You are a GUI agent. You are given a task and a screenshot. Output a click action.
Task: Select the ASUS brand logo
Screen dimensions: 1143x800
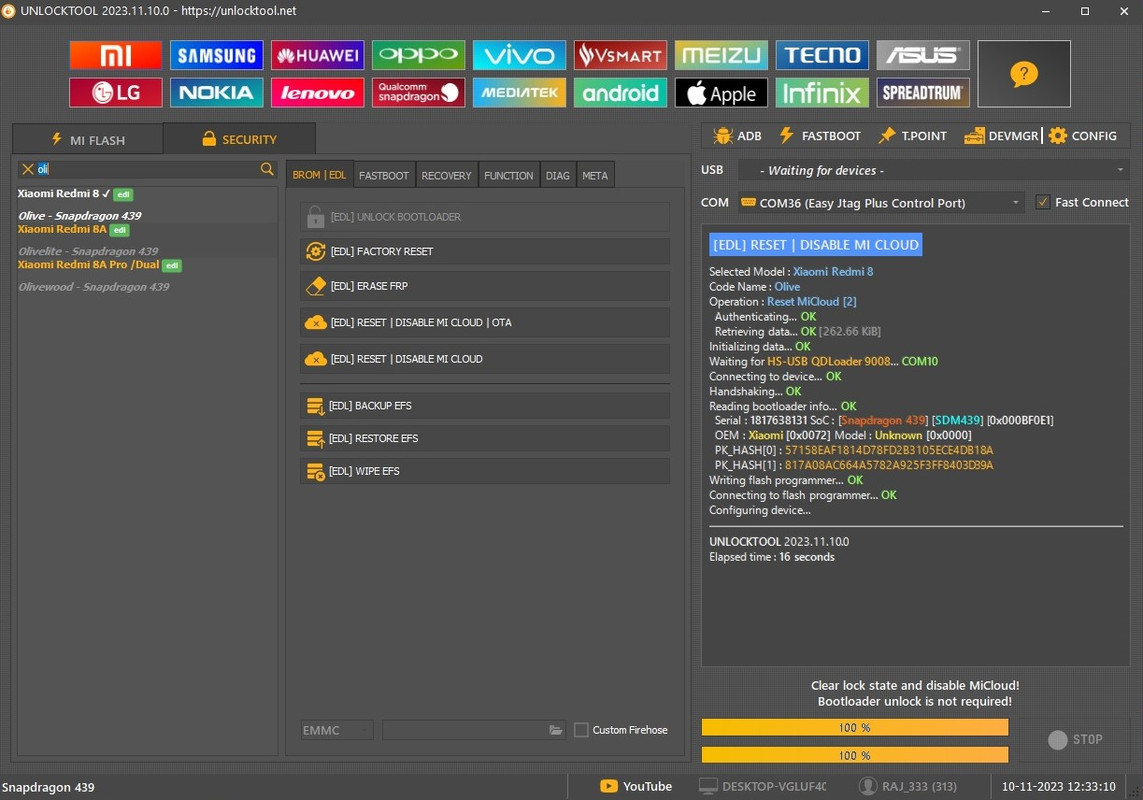click(923, 55)
